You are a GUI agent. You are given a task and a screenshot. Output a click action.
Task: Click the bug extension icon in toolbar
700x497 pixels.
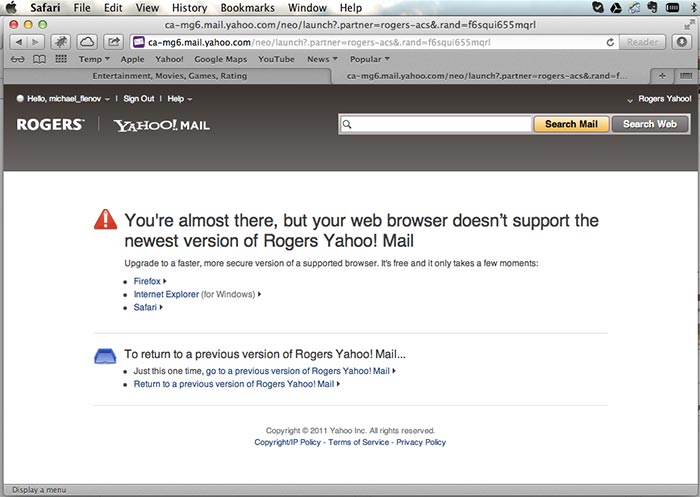coord(61,42)
